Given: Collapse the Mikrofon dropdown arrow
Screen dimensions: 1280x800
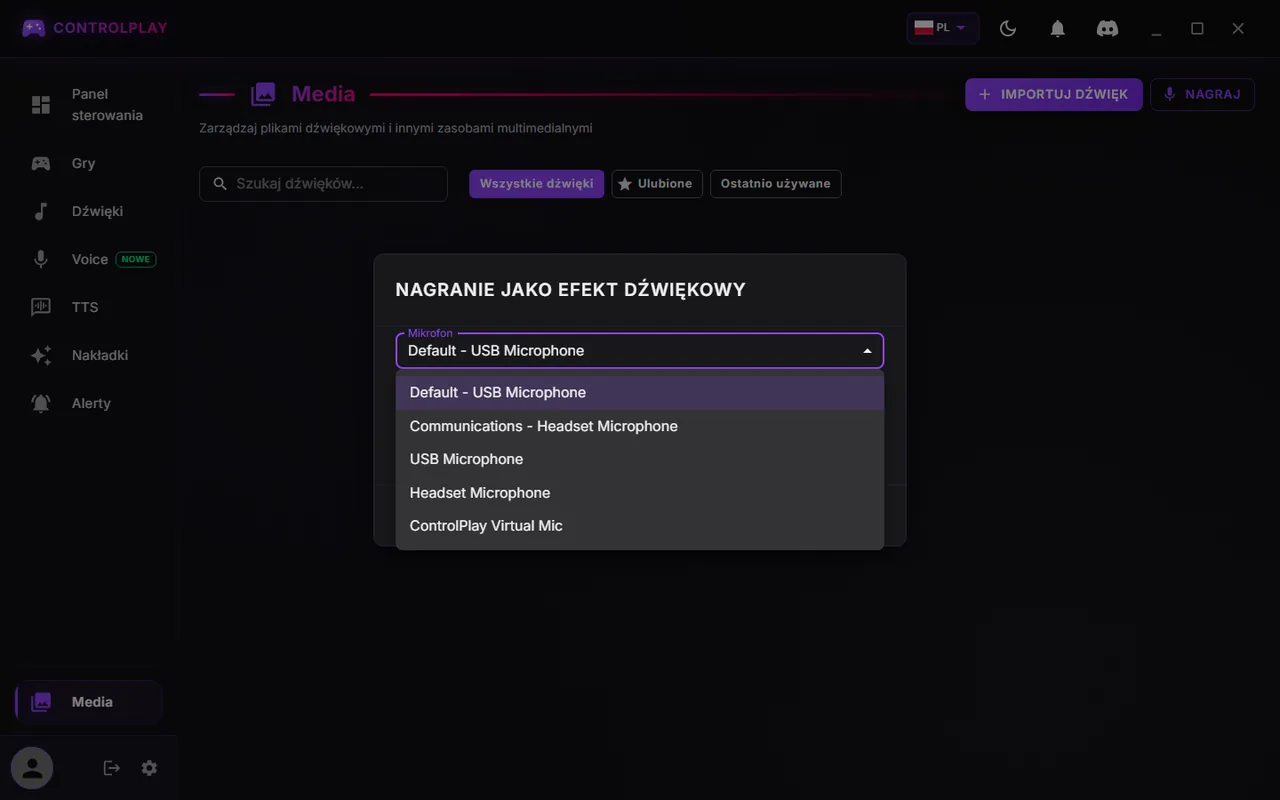Looking at the screenshot, I should [867, 351].
